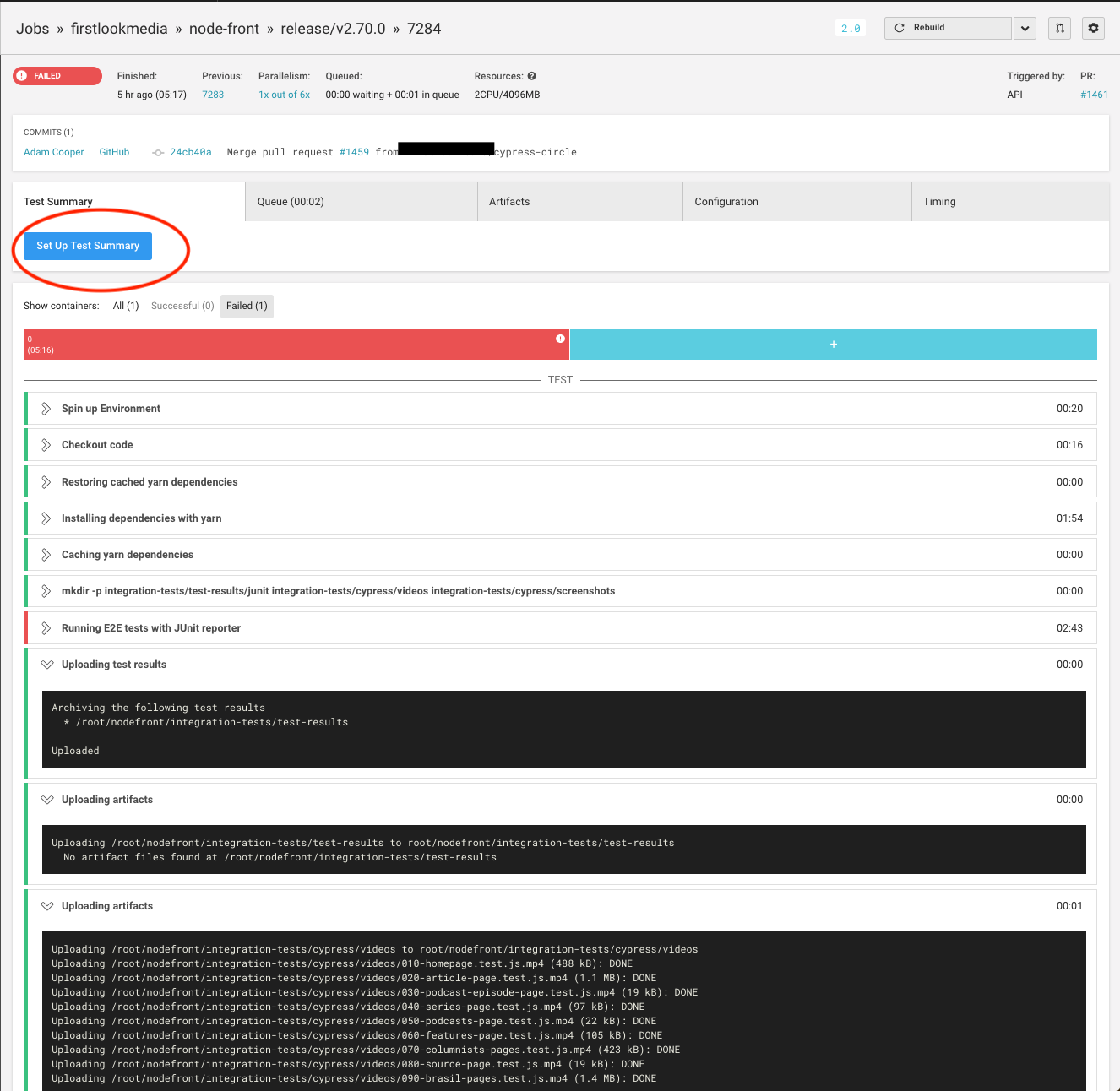
Task: Go to Jobs in the breadcrumb
Action: click(33, 29)
